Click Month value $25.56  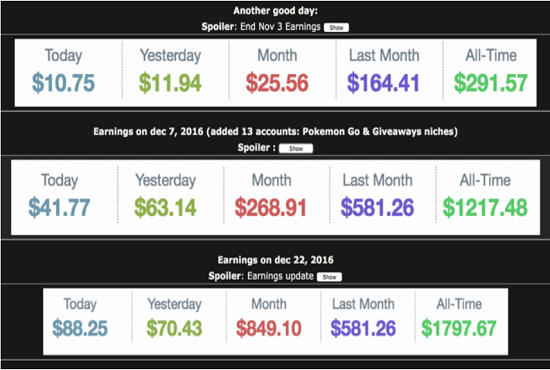tap(277, 83)
